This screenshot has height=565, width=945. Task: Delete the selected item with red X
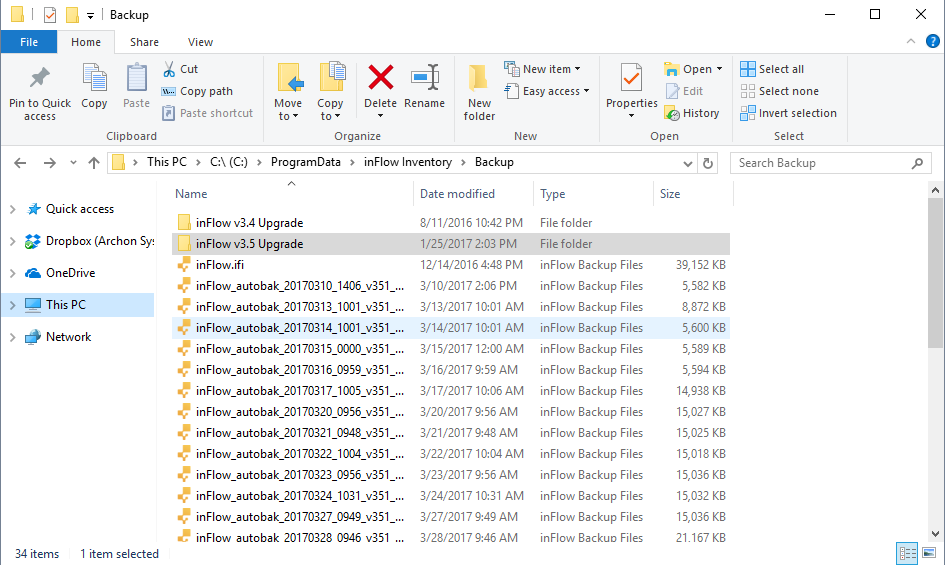(x=380, y=78)
